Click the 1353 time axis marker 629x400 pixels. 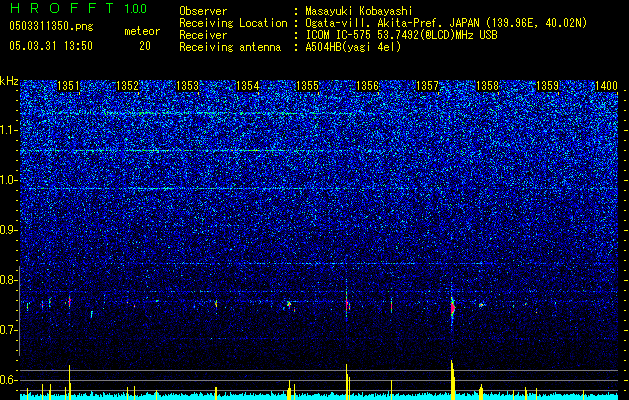[187, 86]
